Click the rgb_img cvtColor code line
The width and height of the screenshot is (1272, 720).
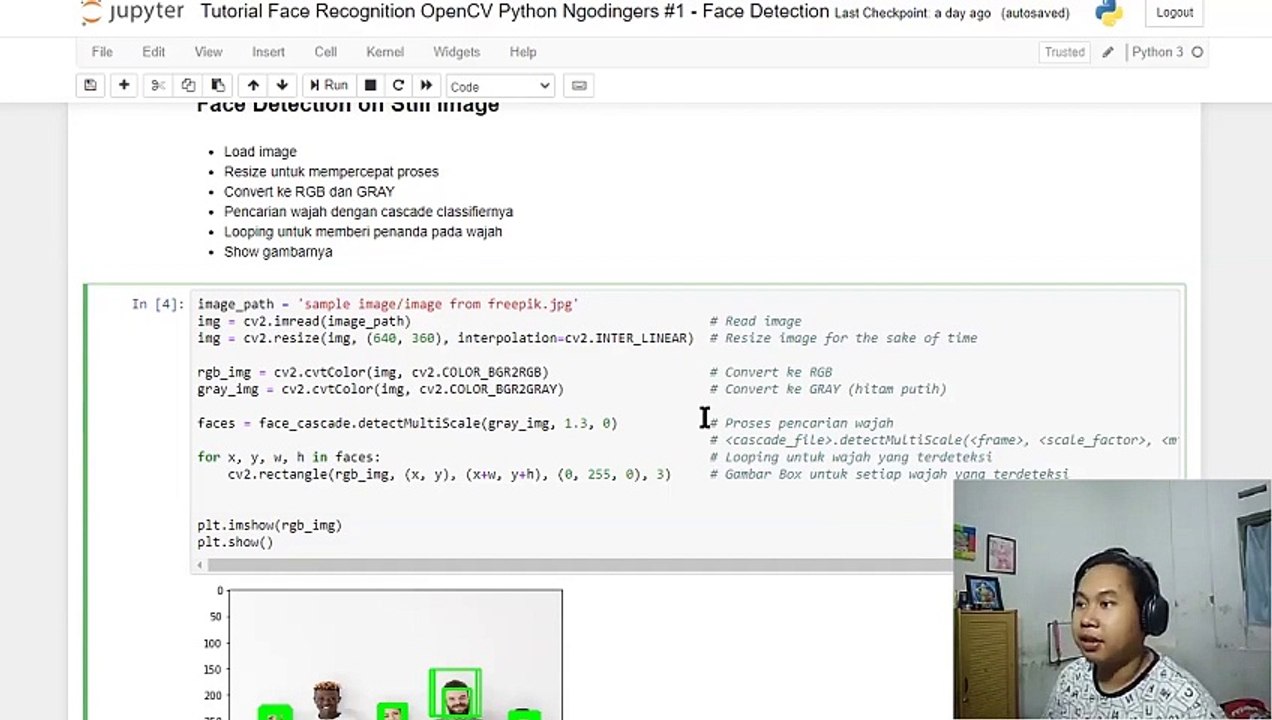pyautogui.click(x=373, y=372)
